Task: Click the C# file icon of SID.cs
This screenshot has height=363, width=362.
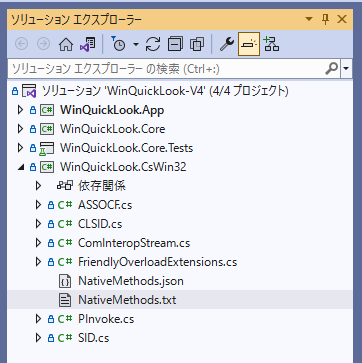Action: coord(65,338)
